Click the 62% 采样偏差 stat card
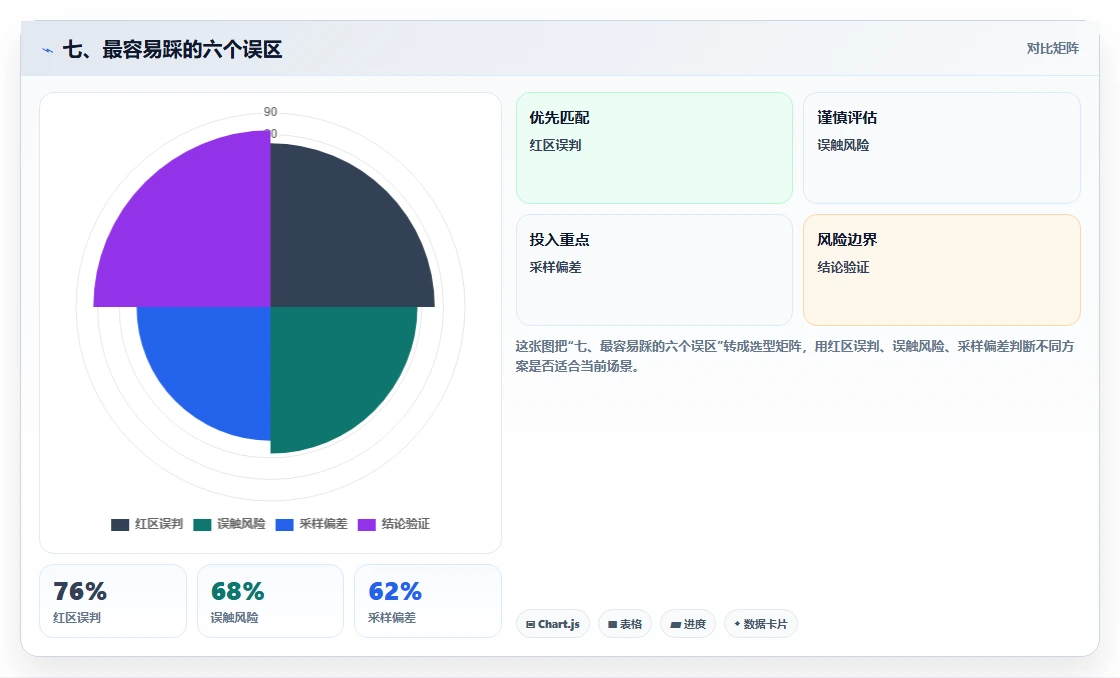The width and height of the screenshot is (1120, 678). [x=428, y=601]
